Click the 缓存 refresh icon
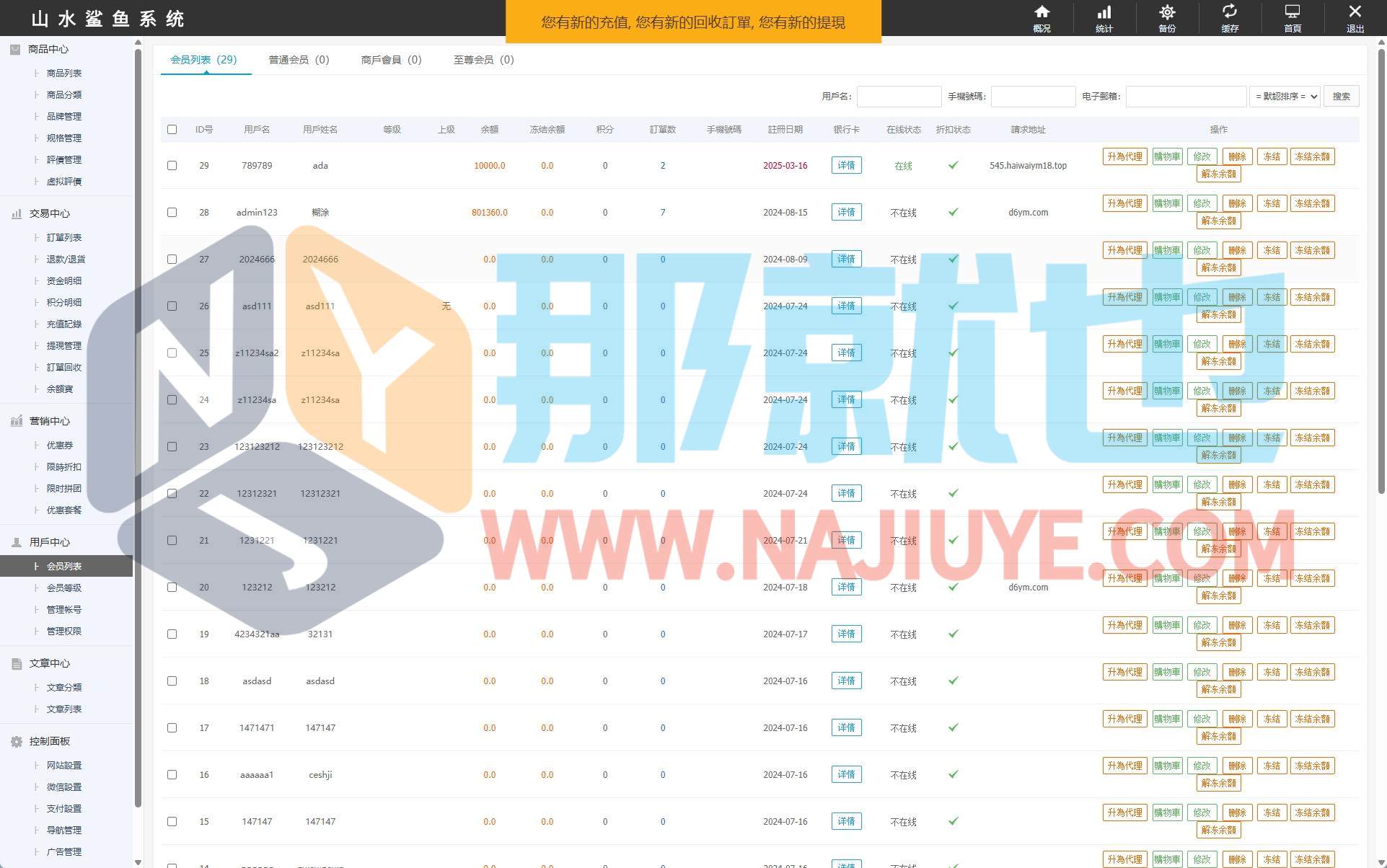Viewport: 1387px width, 868px height. [1230, 12]
